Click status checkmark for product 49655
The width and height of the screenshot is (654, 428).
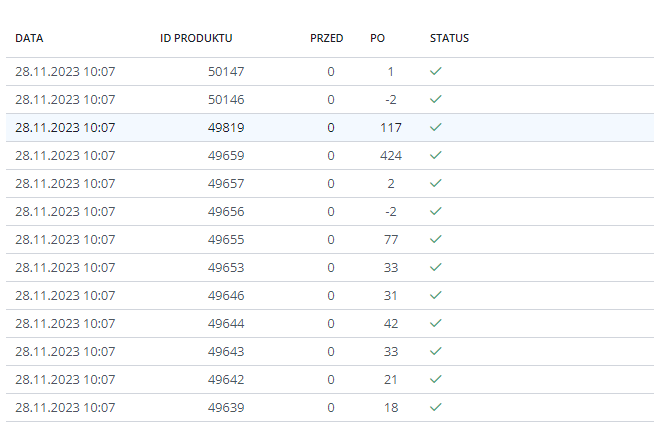pos(435,240)
